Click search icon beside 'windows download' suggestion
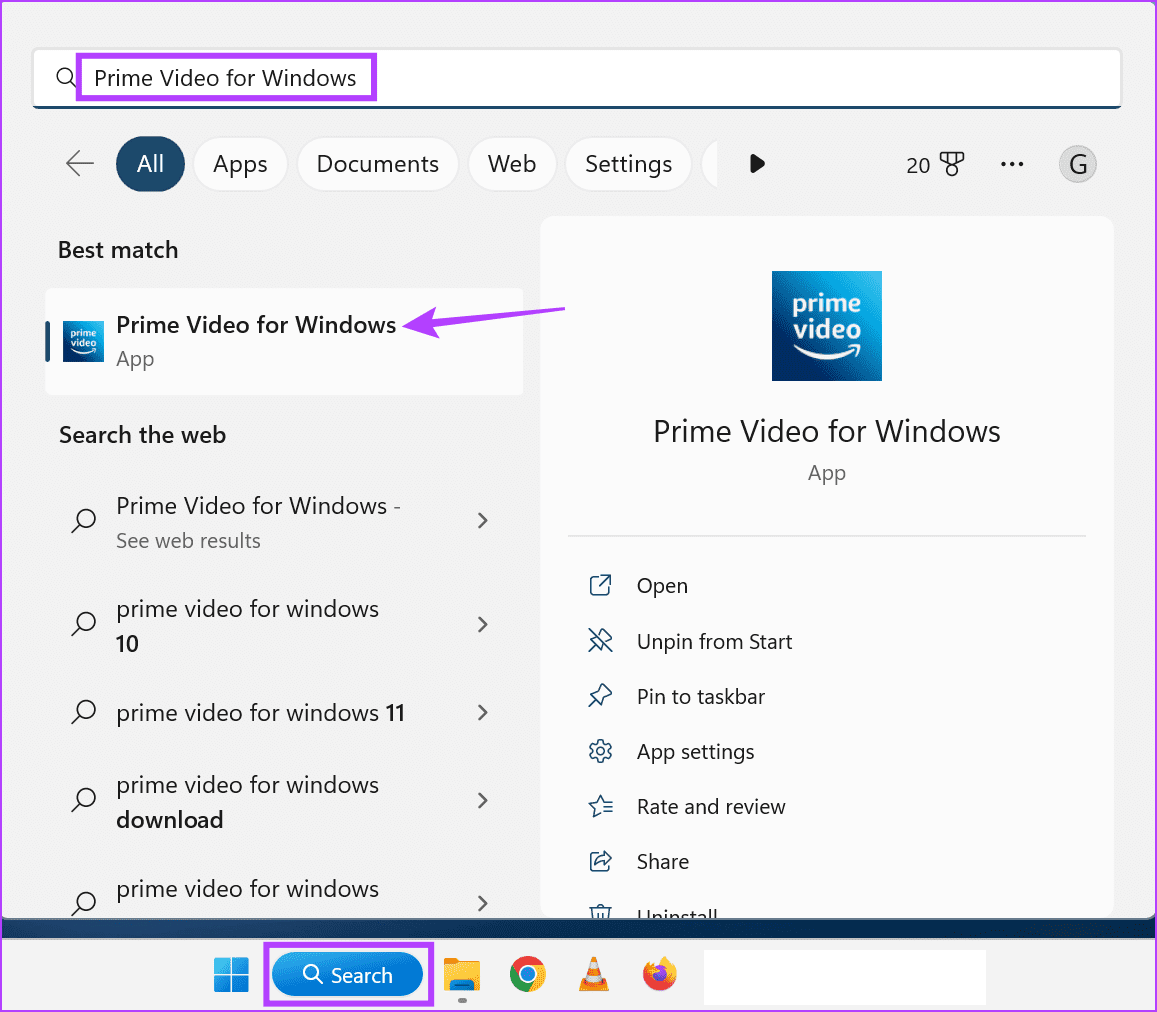 83,799
